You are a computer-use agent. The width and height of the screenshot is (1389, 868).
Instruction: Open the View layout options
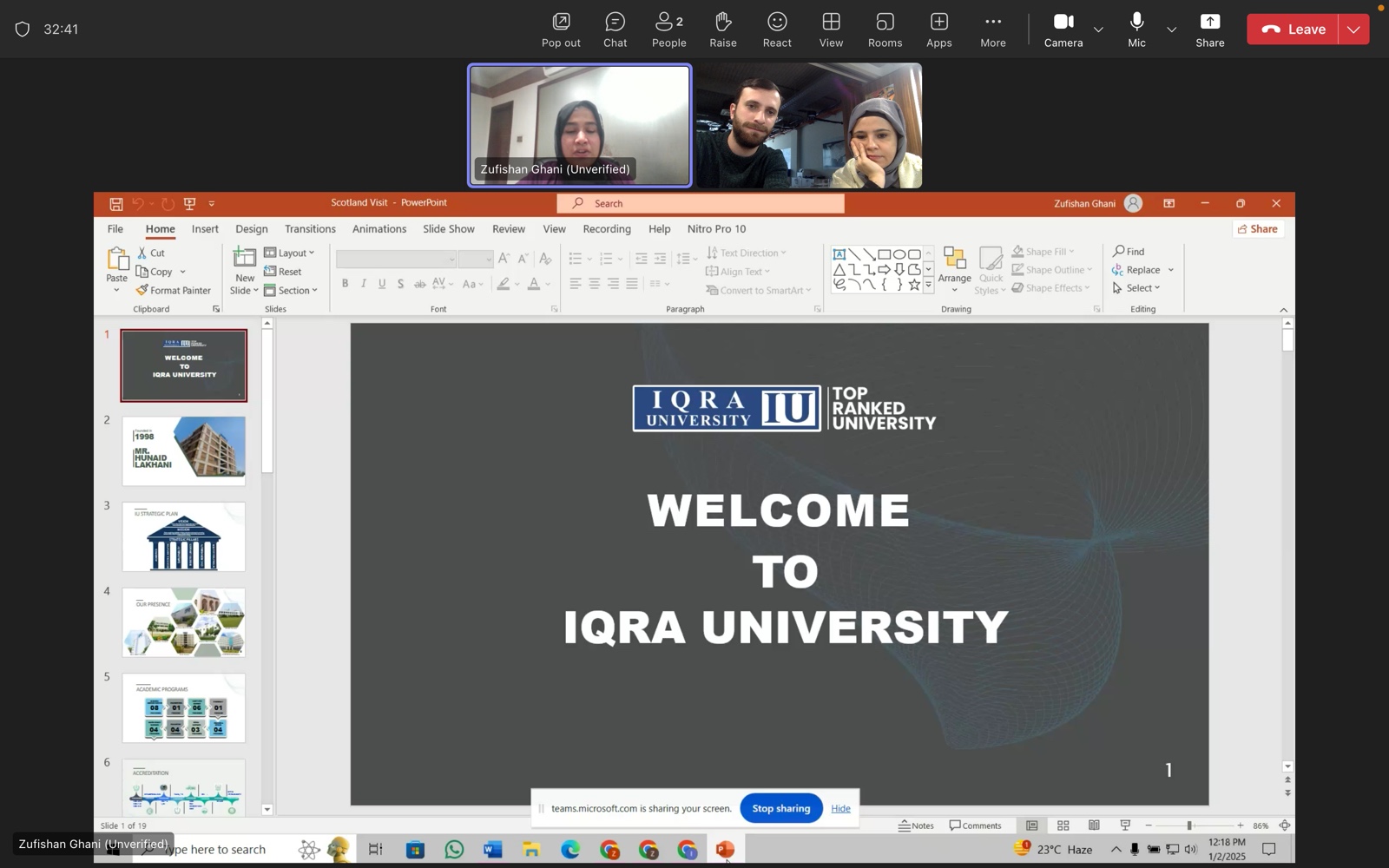coord(831,30)
